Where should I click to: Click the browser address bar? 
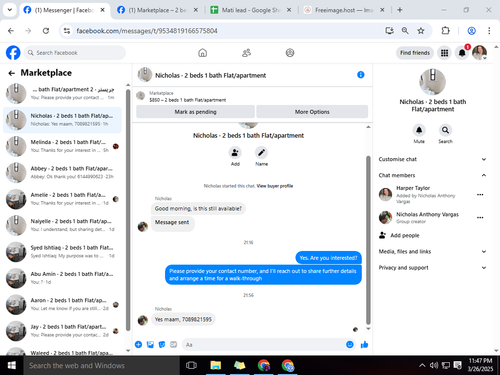(220, 31)
